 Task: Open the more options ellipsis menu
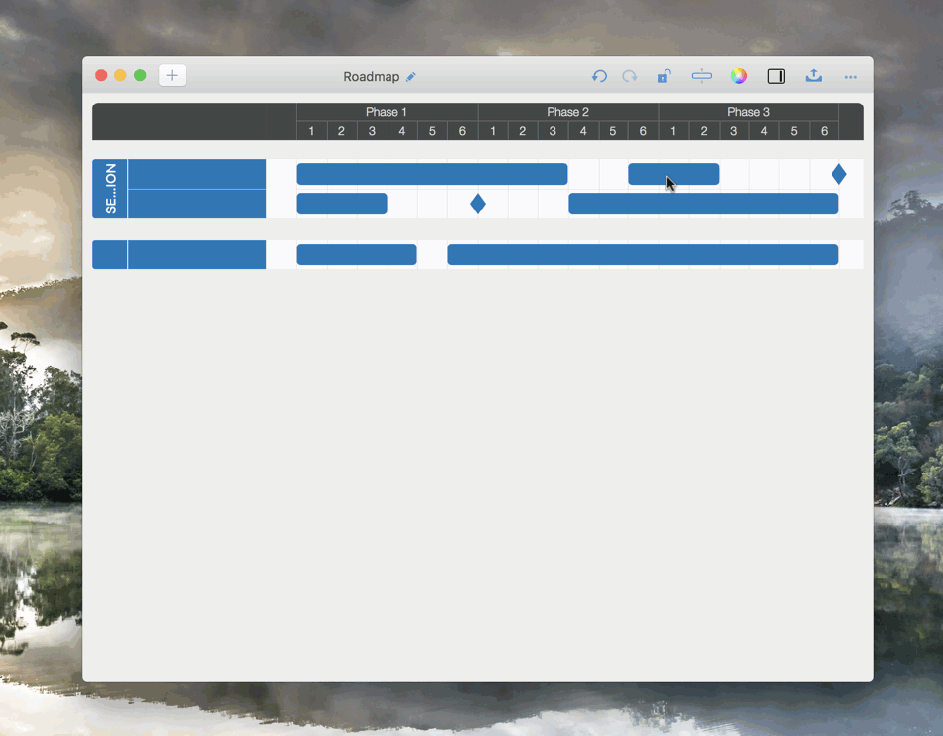[x=850, y=77]
